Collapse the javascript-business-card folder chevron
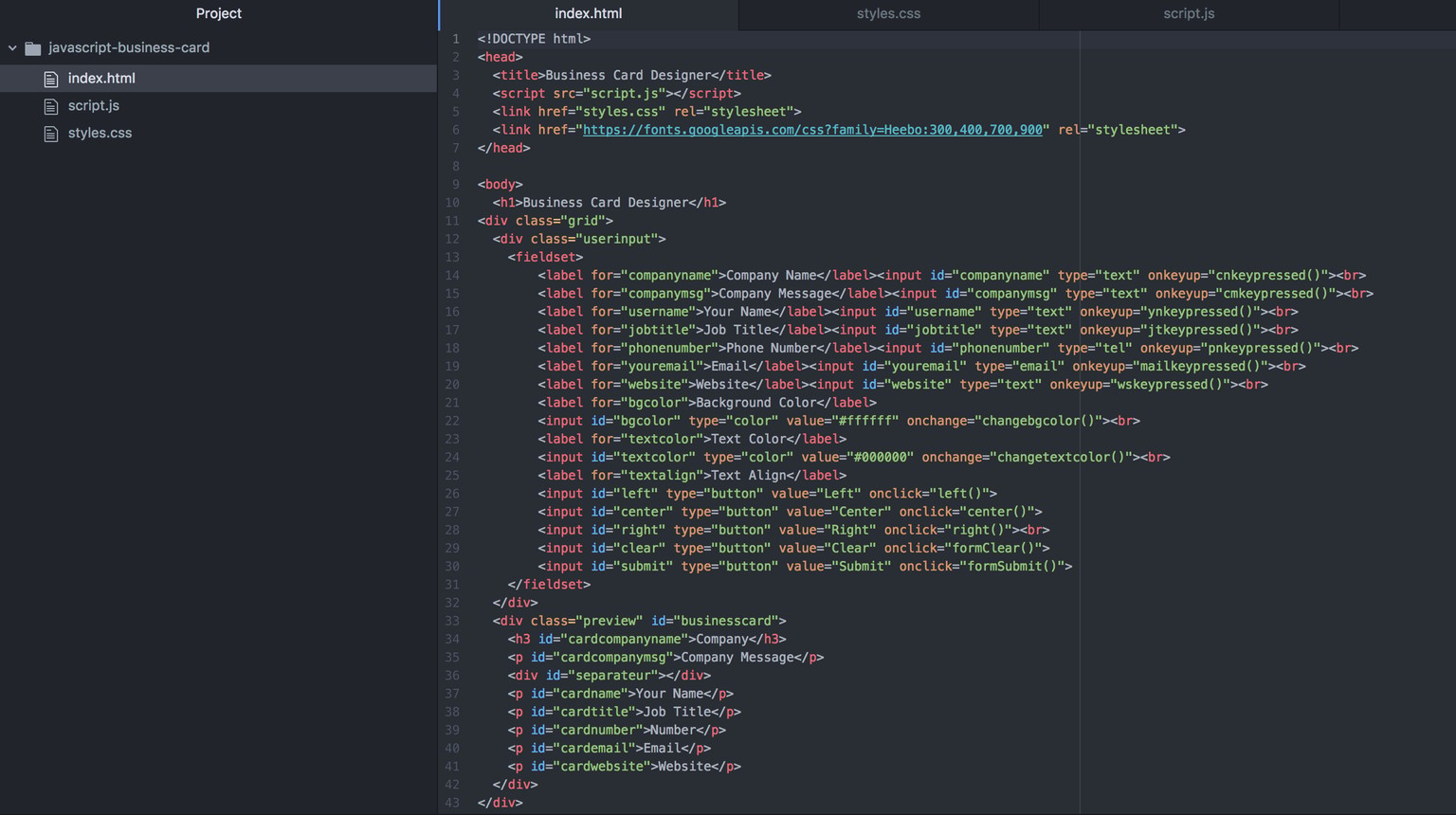Screen dimensions: 1456x815 [12, 47]
